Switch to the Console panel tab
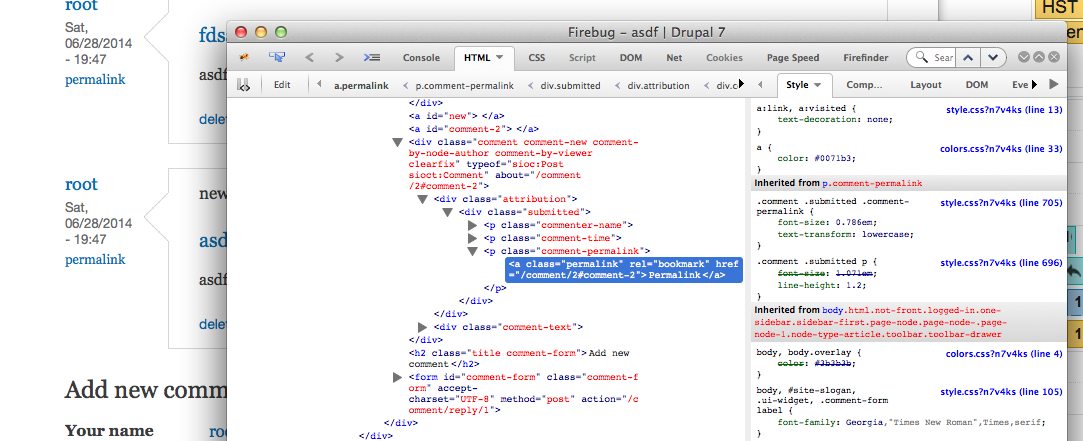1083x441 pixels. (x=421, y=58)
